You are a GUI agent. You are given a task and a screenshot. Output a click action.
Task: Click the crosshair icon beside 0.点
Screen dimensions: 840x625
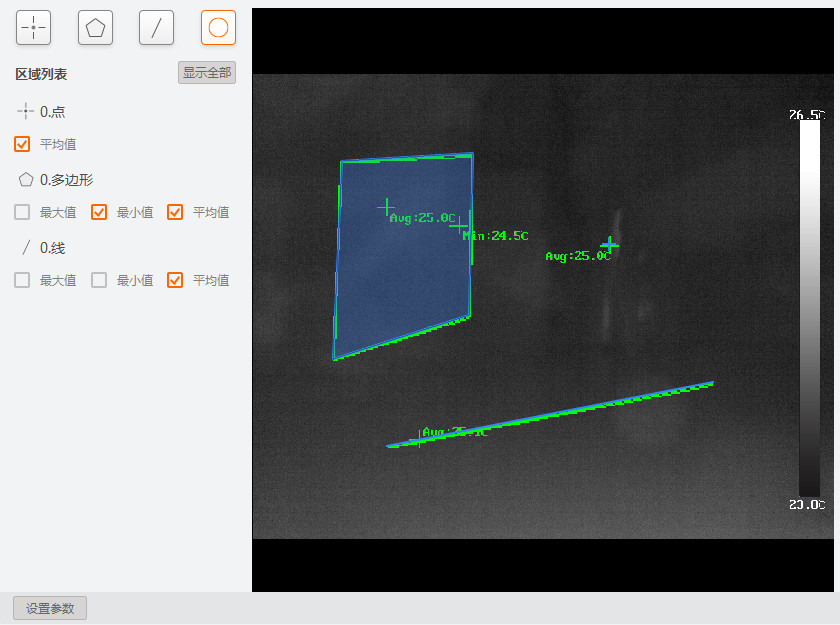[x=25, y=112]
